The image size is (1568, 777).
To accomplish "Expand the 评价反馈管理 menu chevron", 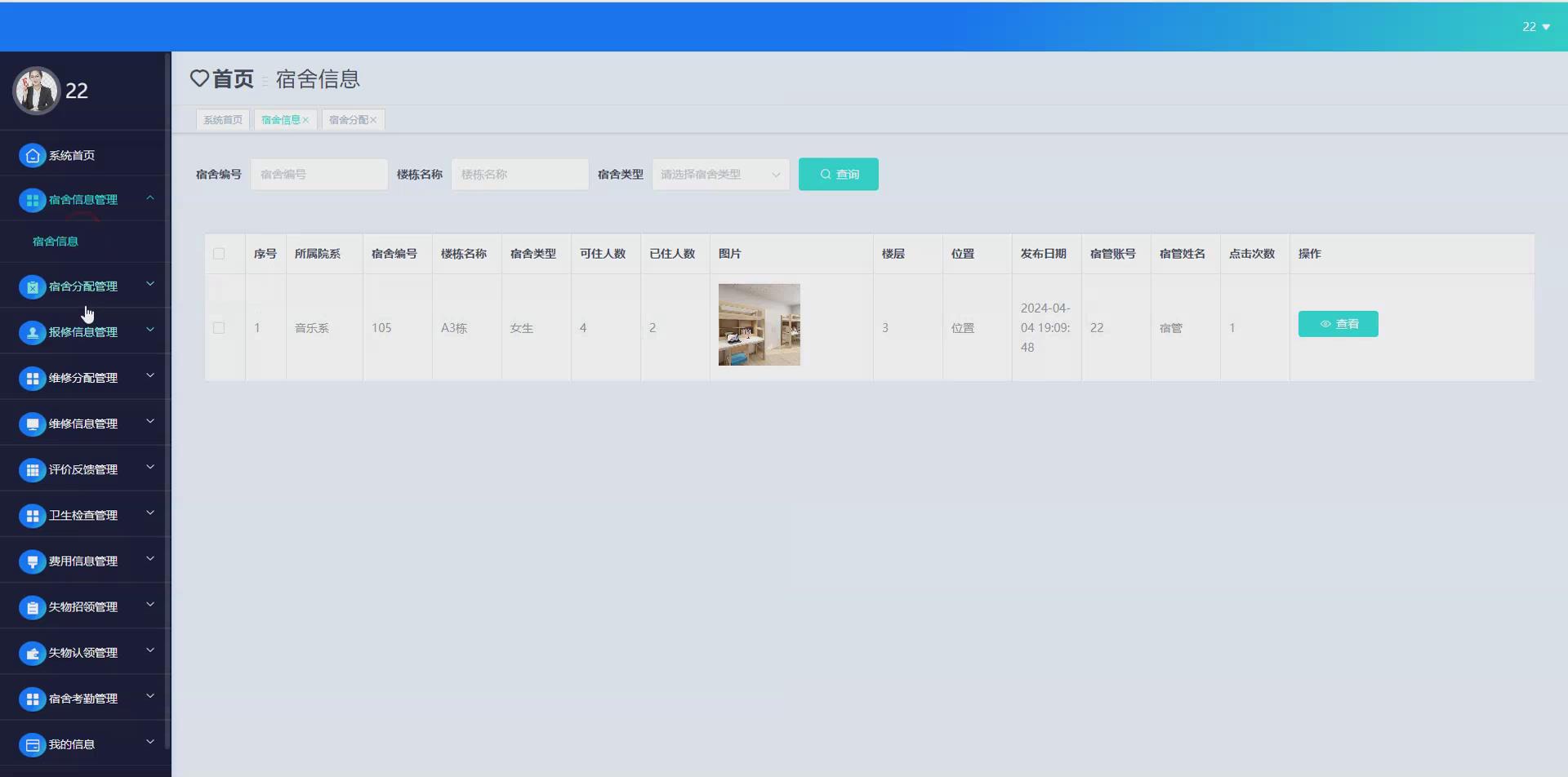I will 150,467.
